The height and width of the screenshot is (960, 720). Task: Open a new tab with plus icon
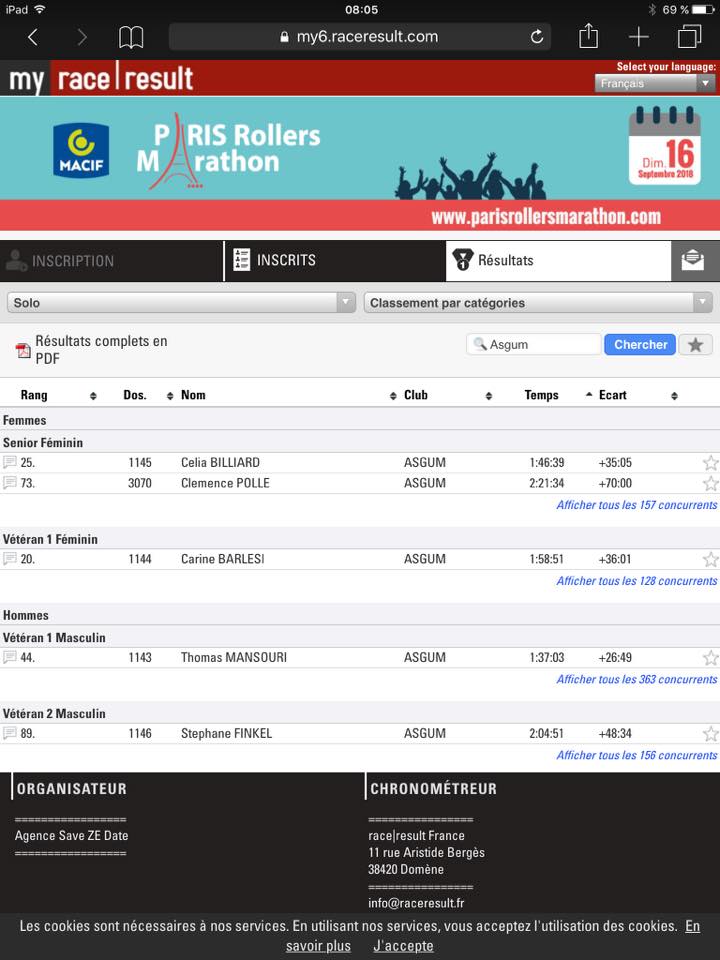(x=639, y=37)
